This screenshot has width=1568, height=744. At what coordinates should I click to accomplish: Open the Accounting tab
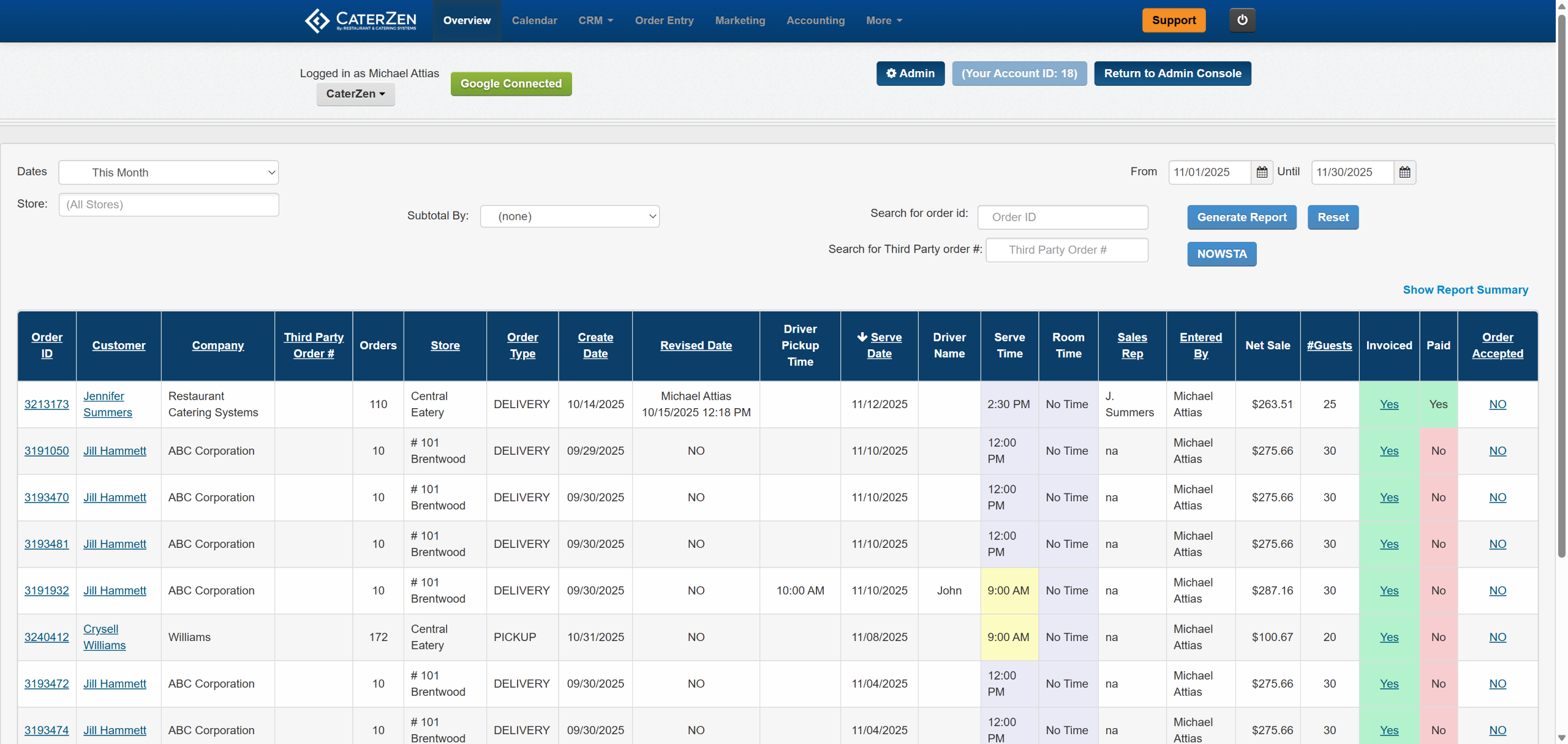click(x=815, y=20)
